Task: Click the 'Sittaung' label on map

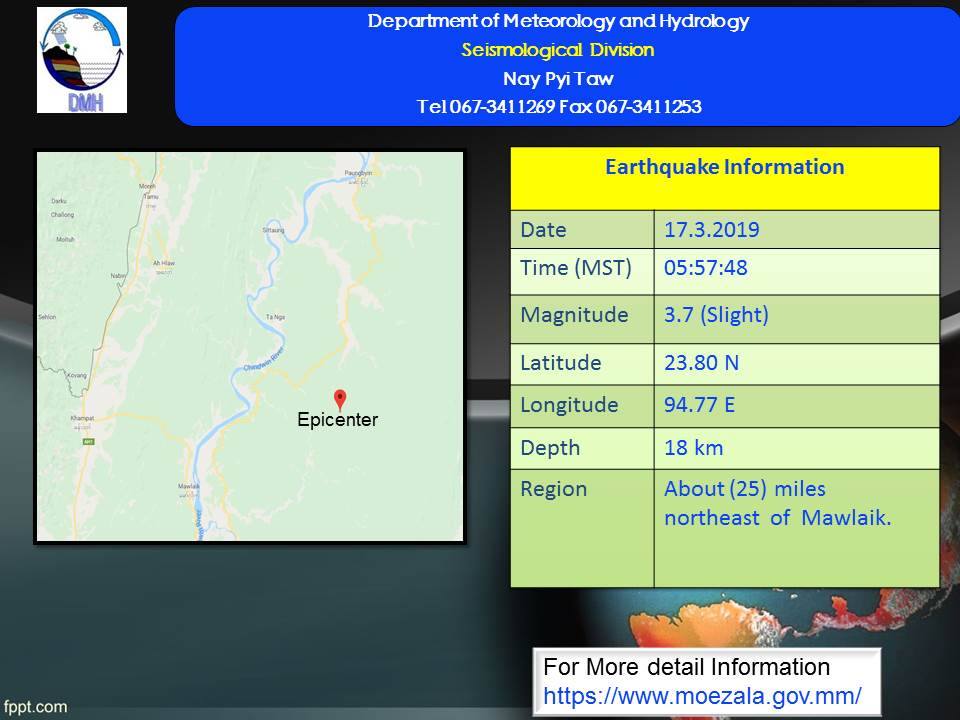Action: tap(273, 230)
